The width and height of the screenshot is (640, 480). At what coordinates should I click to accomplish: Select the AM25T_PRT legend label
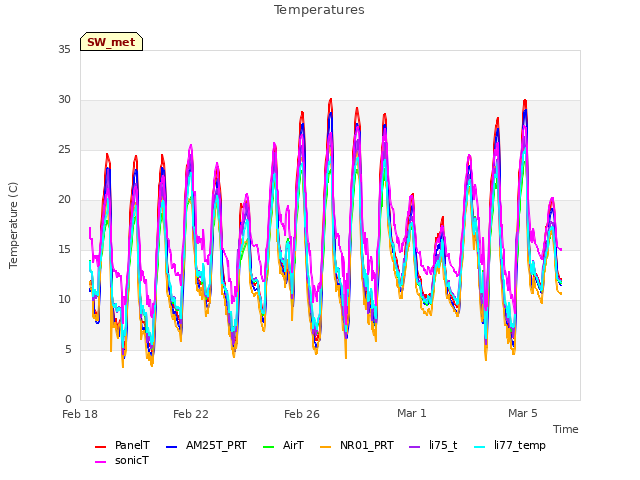point(216,445)
